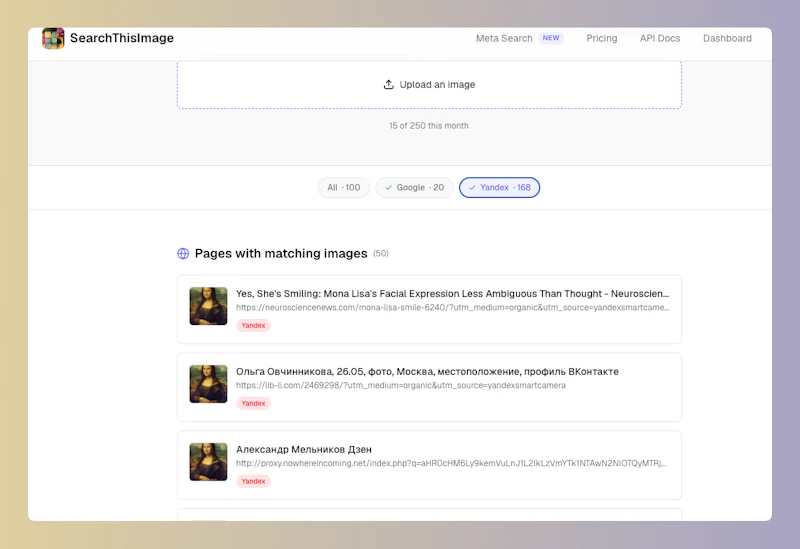The width and height of the screenshot is (800, 549).
Task: Open the Dashboard page
Action: point(727,38)
